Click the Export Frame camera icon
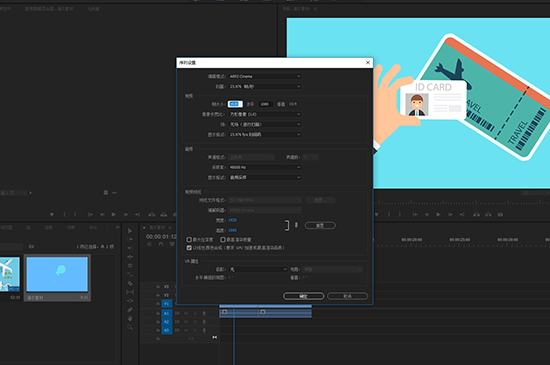The width and height of the screenshot is (550, 365). click(x=500, y=214)
